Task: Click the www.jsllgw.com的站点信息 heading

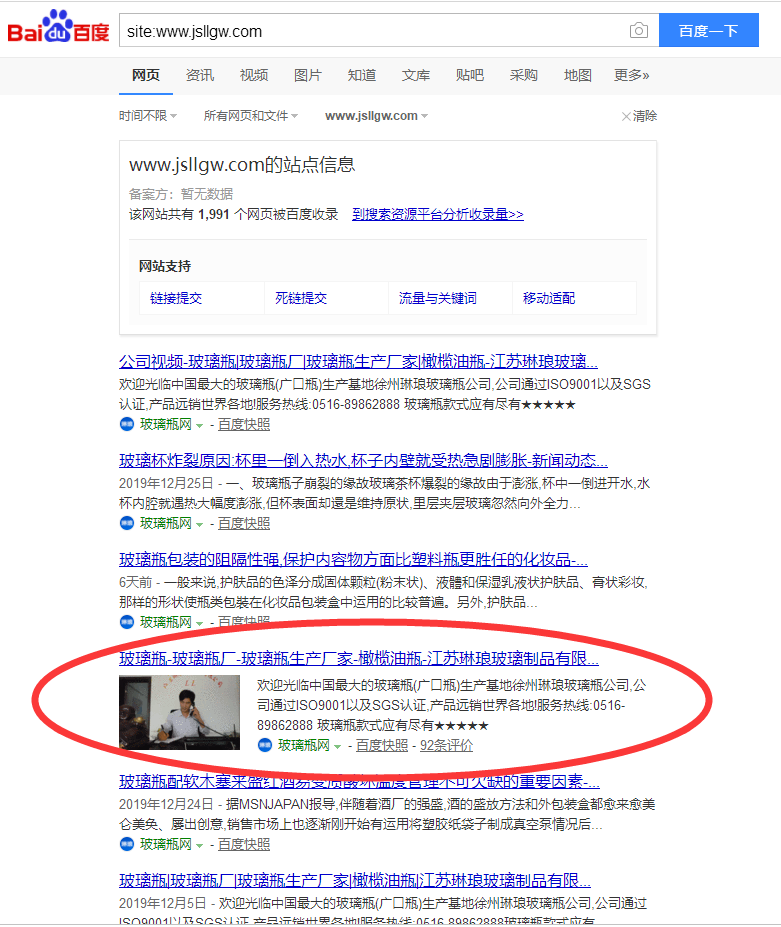Action: coord(242,164)
